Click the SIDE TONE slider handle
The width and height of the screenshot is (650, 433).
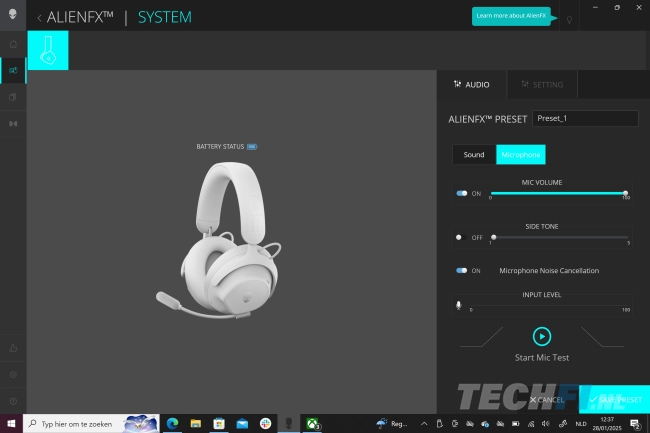(494, 237)
